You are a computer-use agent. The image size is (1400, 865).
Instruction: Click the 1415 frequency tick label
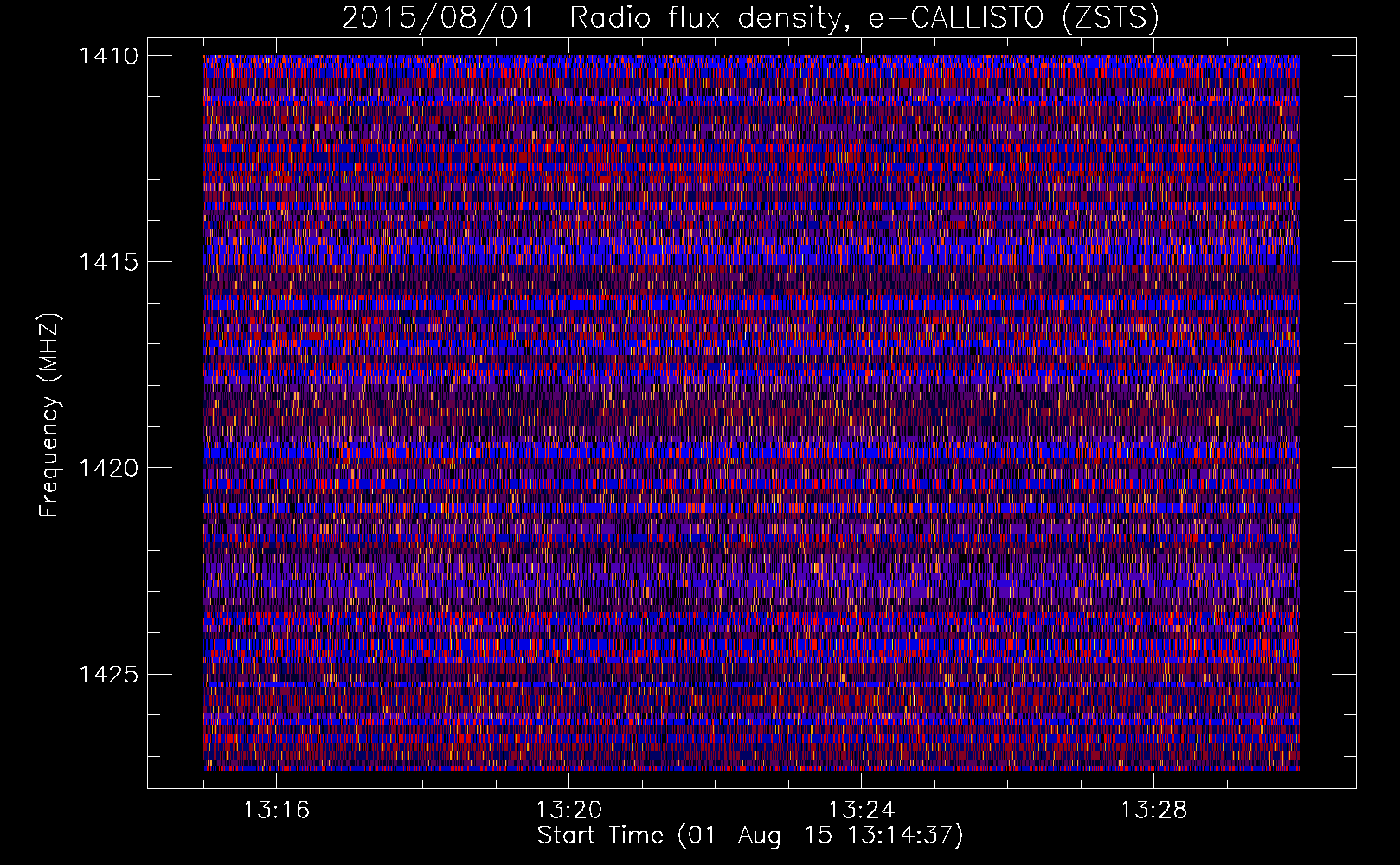[x=108, y=262]
